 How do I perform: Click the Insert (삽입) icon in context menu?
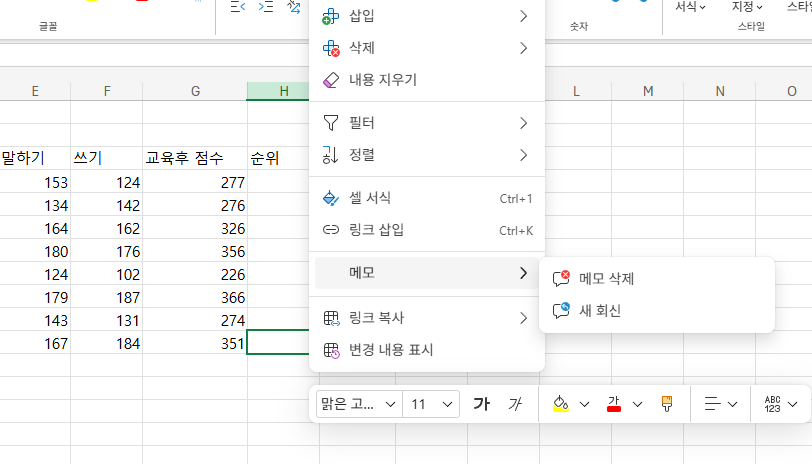tap(330, 17)
